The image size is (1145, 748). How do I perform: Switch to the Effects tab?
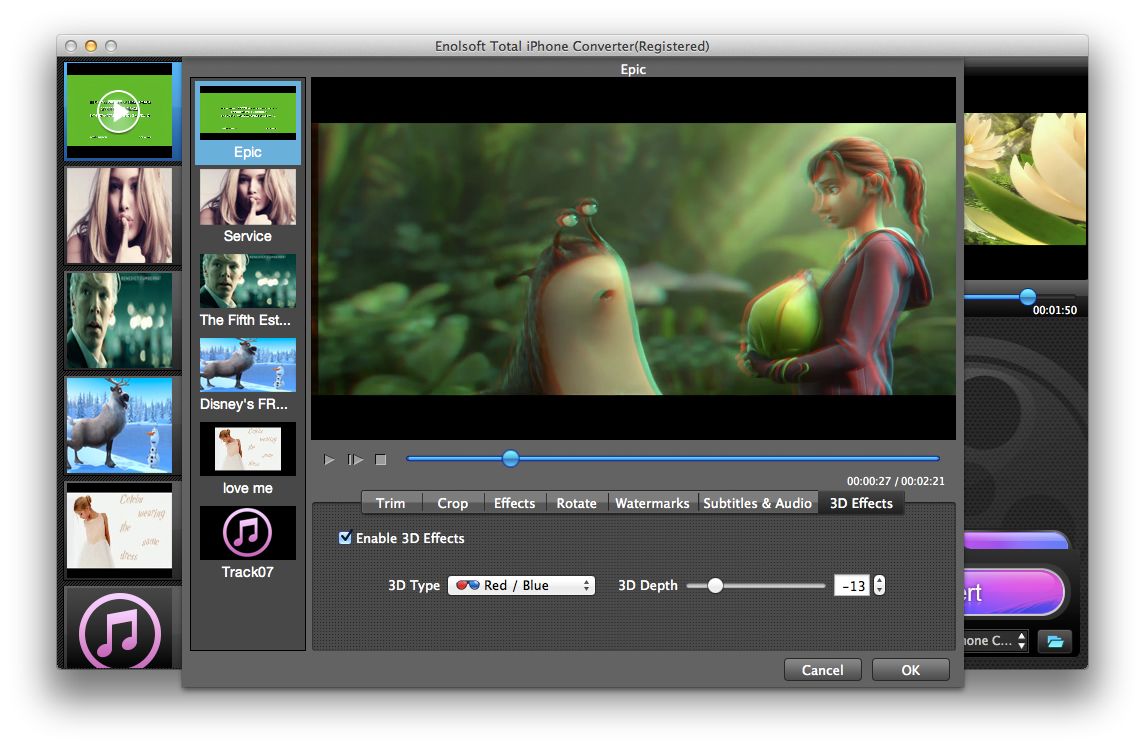click(514, 503)
